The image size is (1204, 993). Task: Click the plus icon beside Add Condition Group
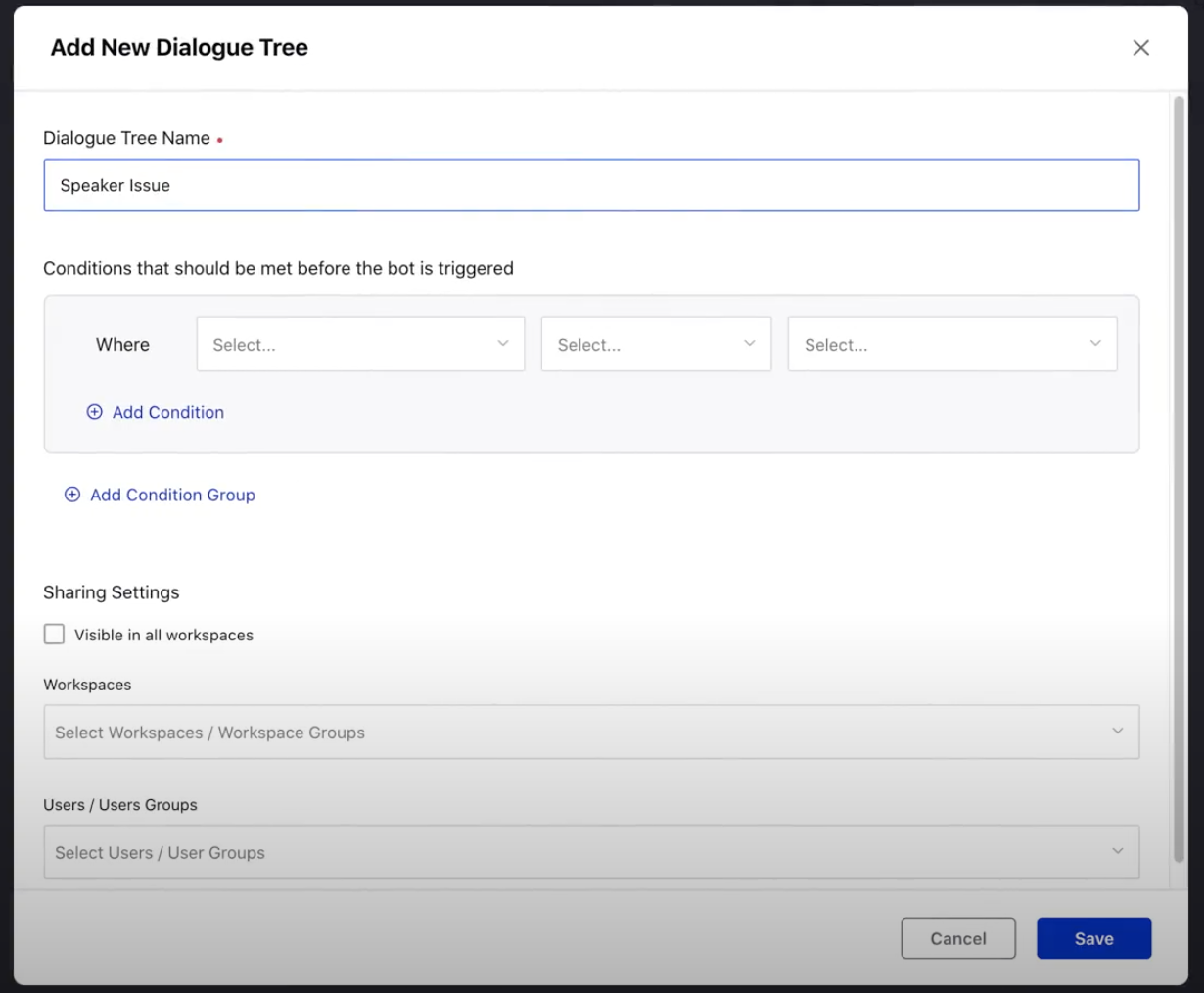coord(71,495)
